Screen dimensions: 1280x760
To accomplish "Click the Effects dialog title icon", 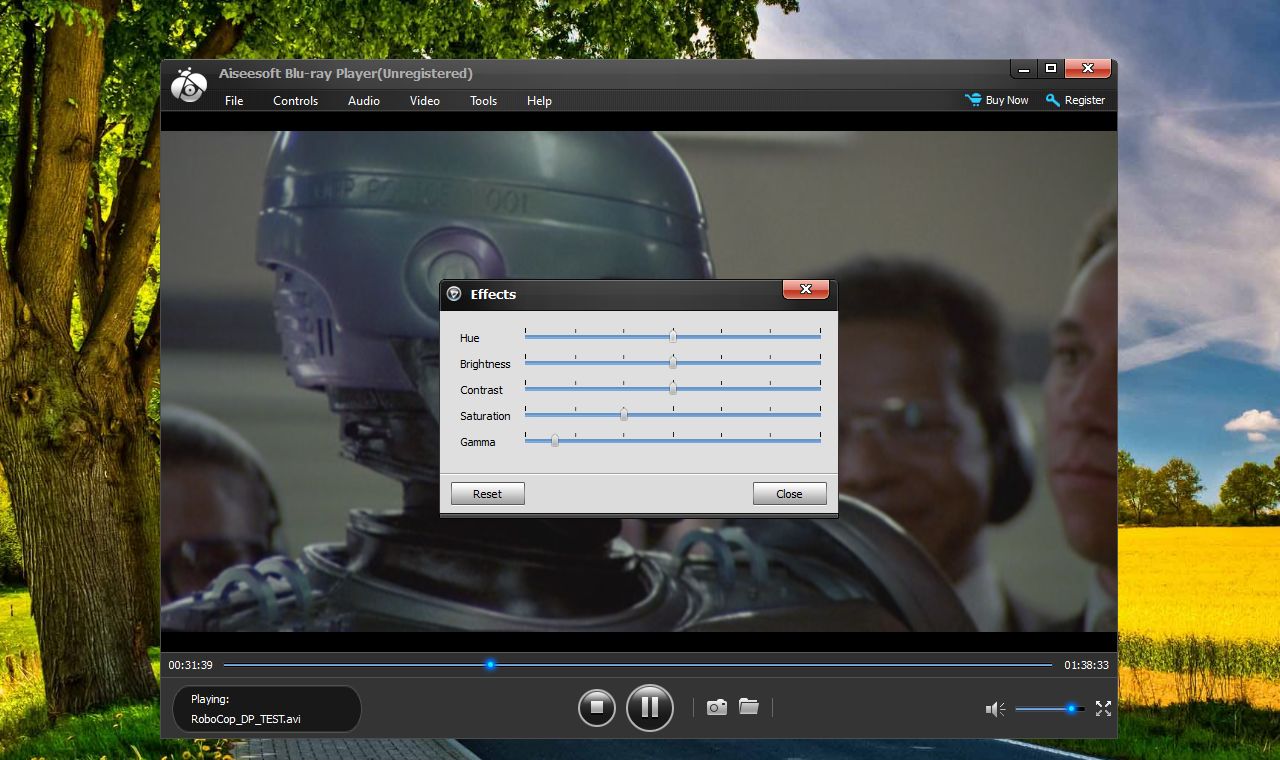I will coord(454,294).
